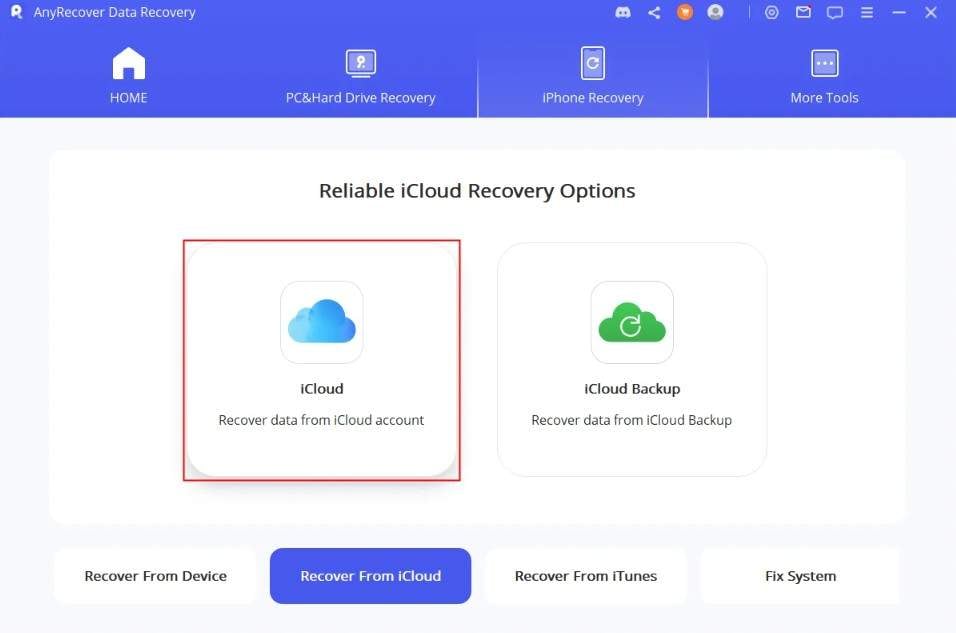Click the blue iCloud cloud icon

(321, 322)
